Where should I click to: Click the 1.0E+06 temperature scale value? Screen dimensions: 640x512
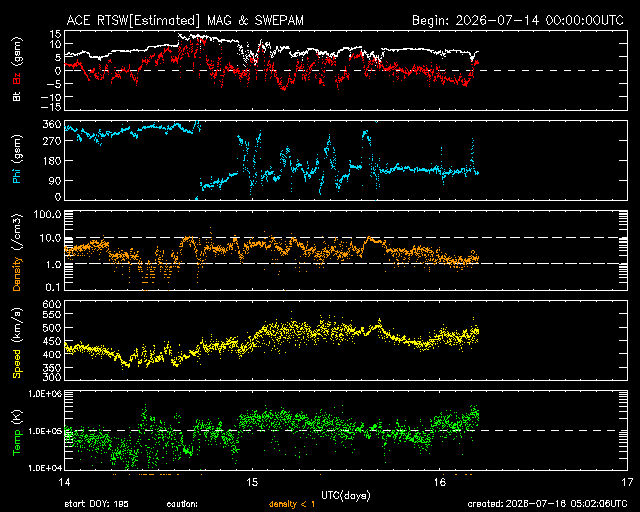click(45, 394)
